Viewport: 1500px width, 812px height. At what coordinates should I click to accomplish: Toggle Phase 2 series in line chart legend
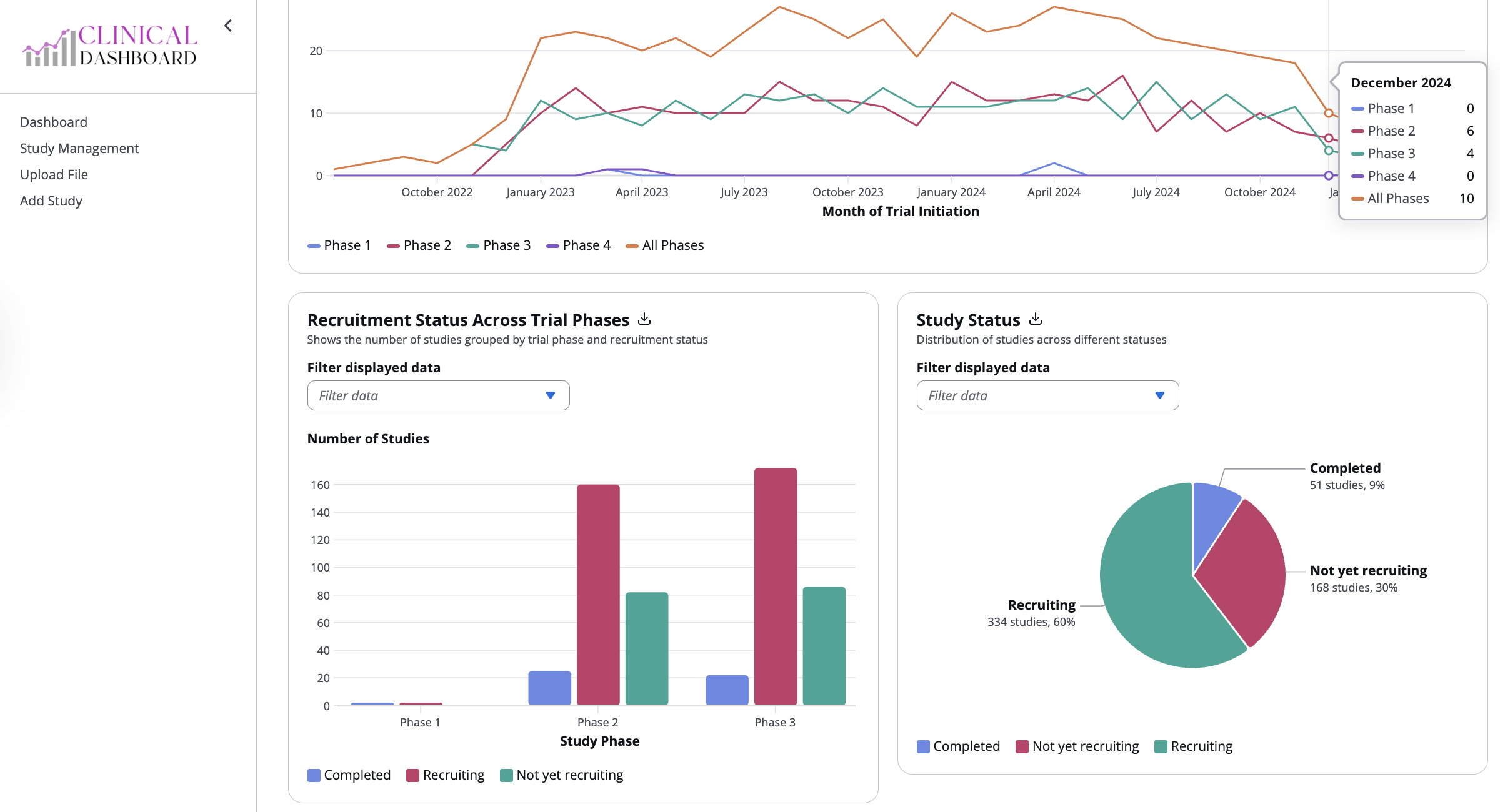click(x=419, y=245)
